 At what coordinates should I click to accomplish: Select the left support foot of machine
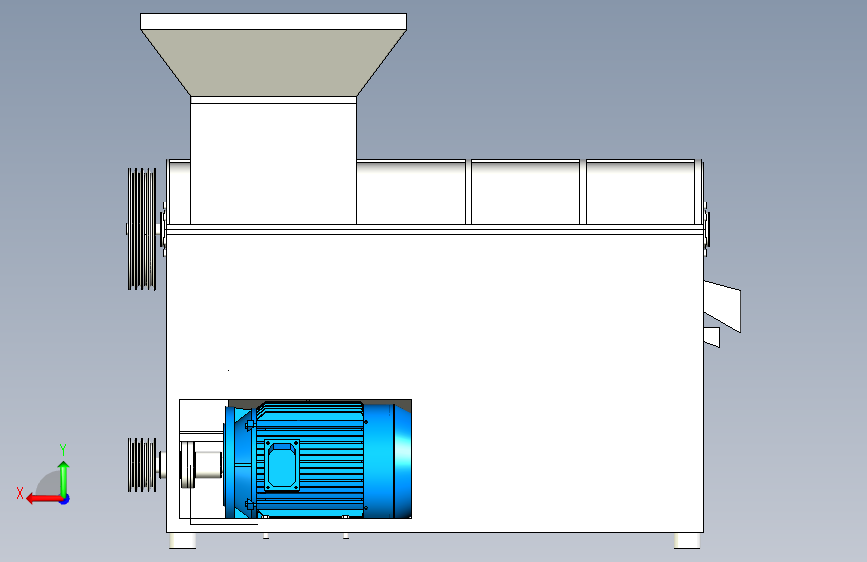(182, 541)
